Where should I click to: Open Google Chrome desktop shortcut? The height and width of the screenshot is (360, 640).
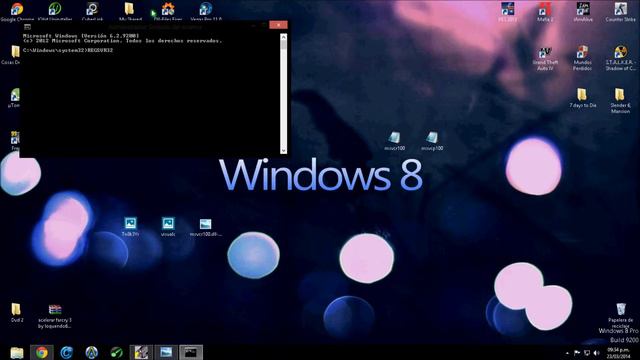(17, 11)
